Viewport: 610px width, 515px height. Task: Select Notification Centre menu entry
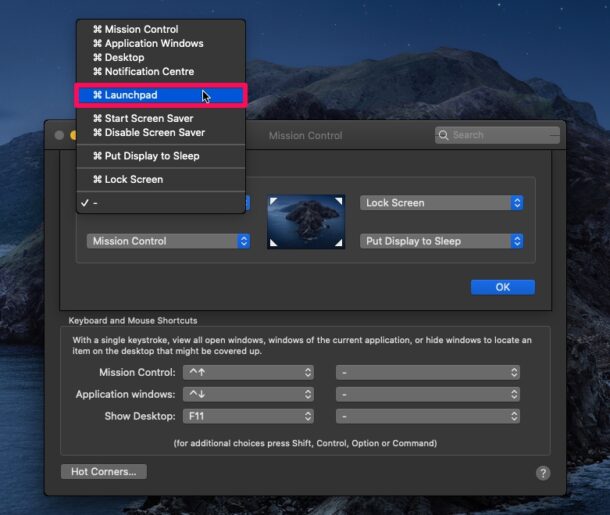coord(161,72)
